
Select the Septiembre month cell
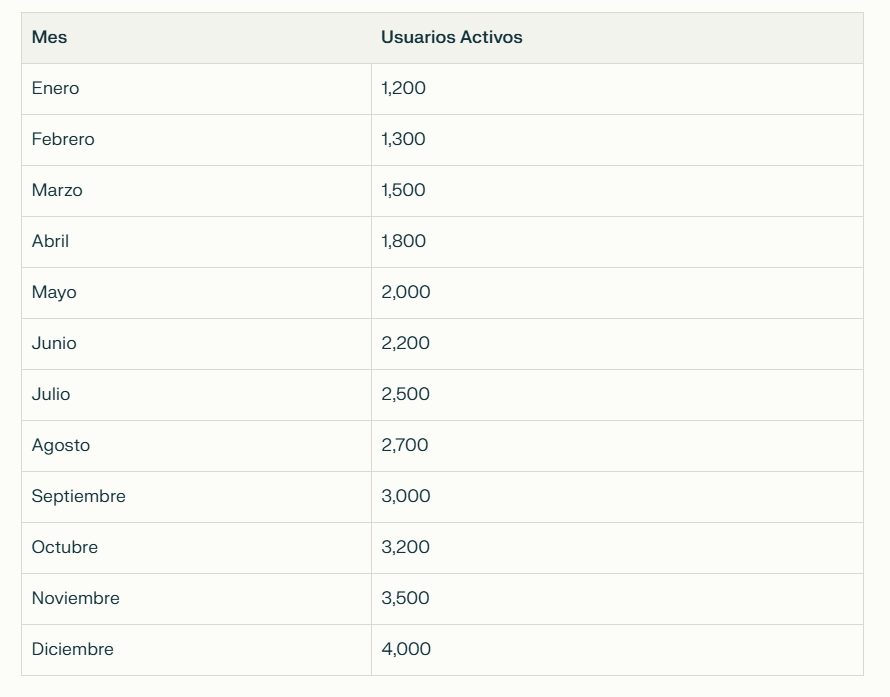[x=196, y=497]
